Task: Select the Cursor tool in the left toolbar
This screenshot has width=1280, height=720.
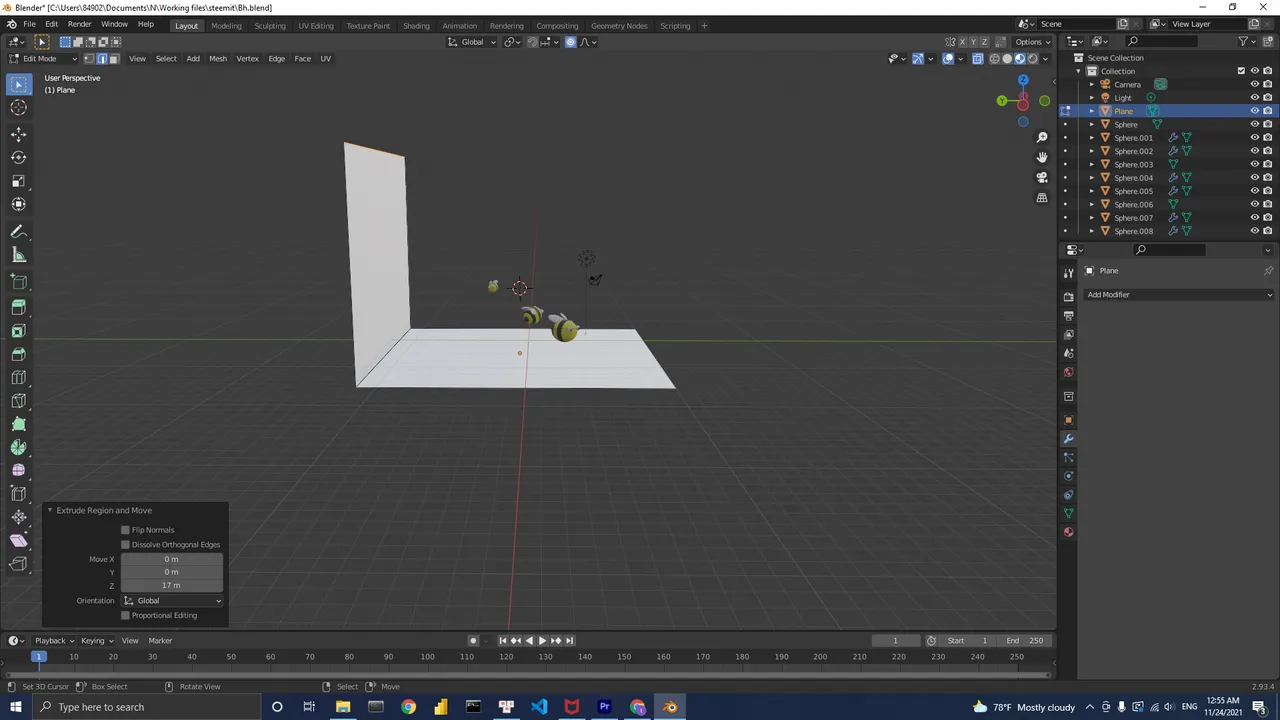Action: click(x=19, y=107)
